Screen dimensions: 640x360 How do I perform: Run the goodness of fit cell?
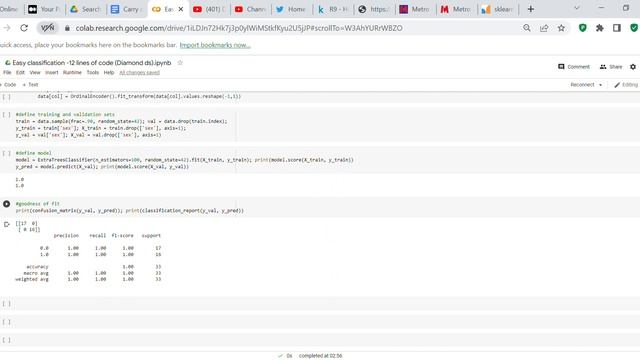(7, 204)
